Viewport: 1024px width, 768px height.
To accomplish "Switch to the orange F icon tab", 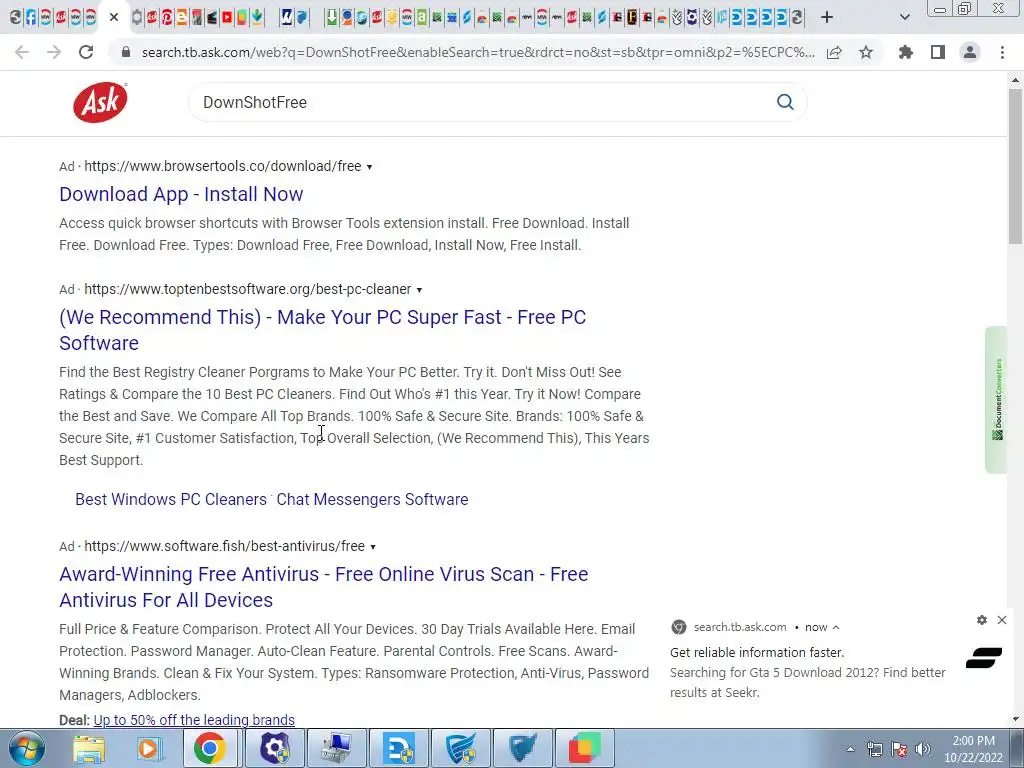I will [x=632, y=17].
